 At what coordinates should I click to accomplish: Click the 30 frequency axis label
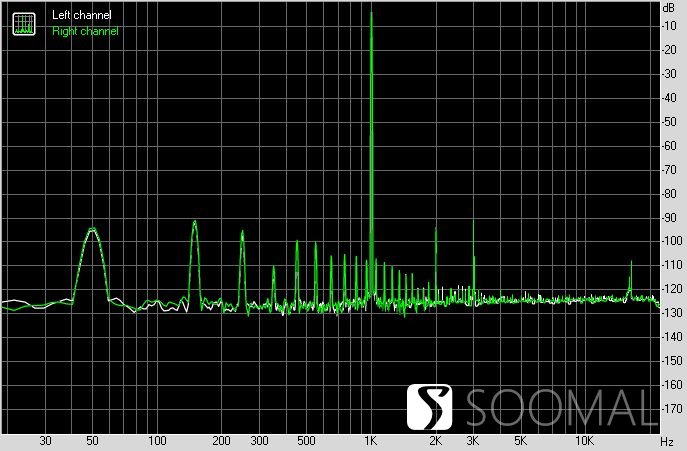click(45, 440)
